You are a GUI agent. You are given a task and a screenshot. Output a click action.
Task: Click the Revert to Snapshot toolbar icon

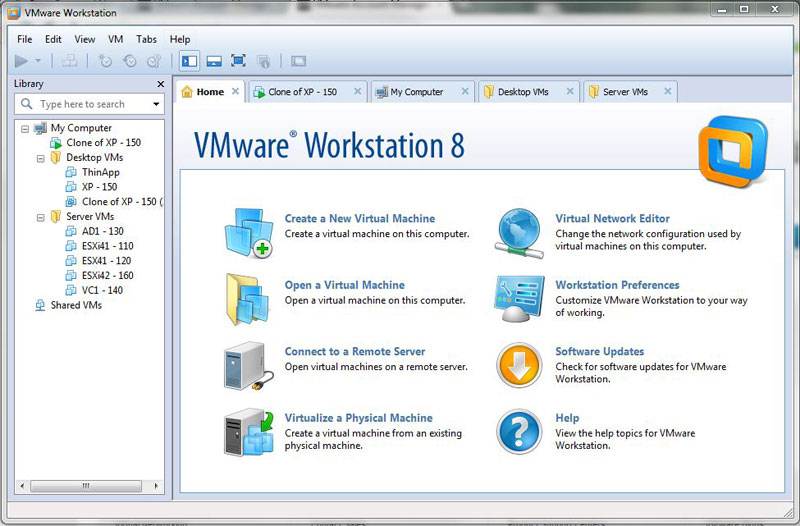pos(130,61)
